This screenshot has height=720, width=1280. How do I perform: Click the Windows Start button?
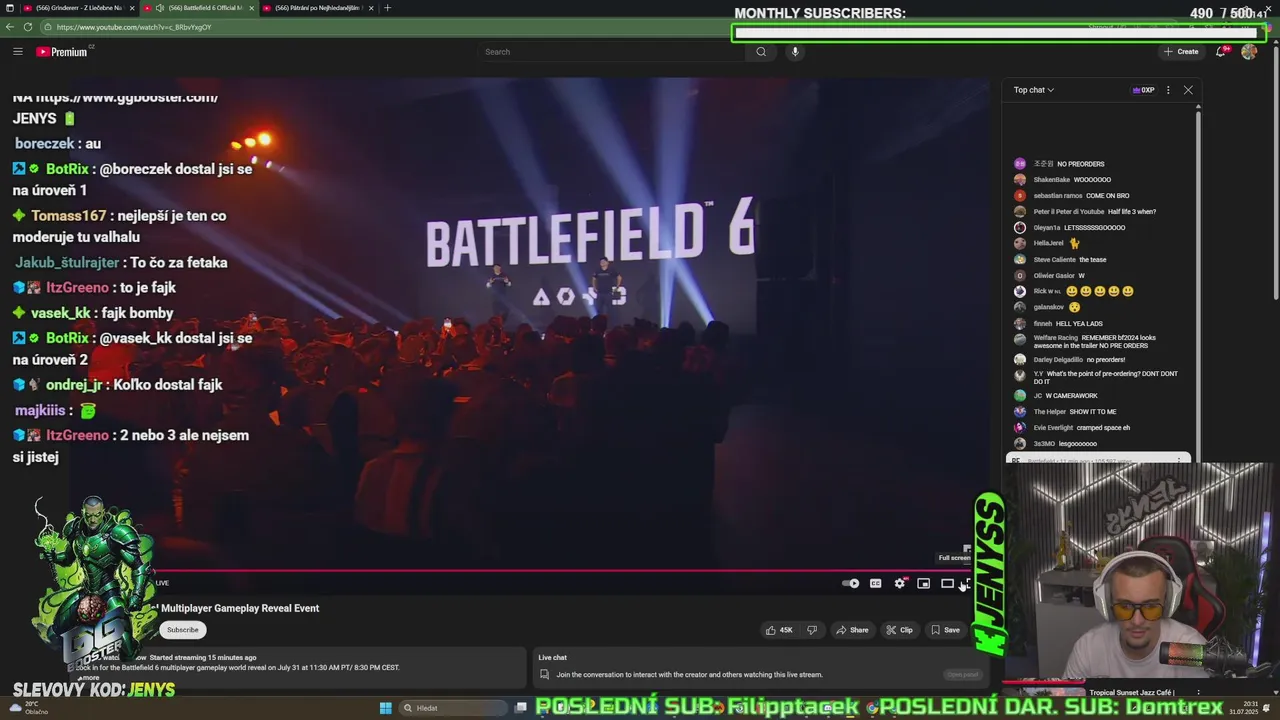pos(385,708)
